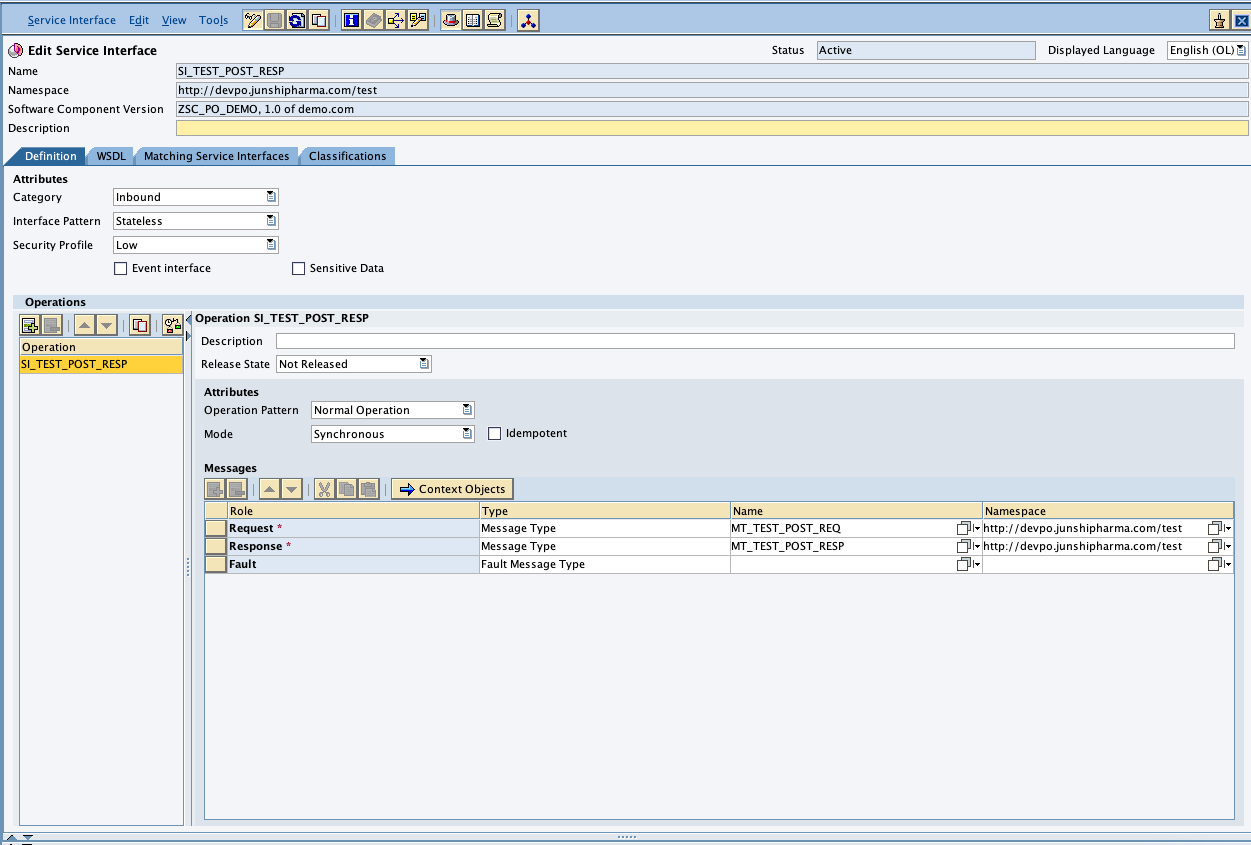This screenshot has height=845, width=1251.
Task: Open the View menu
Action: (x=174, y=20)
